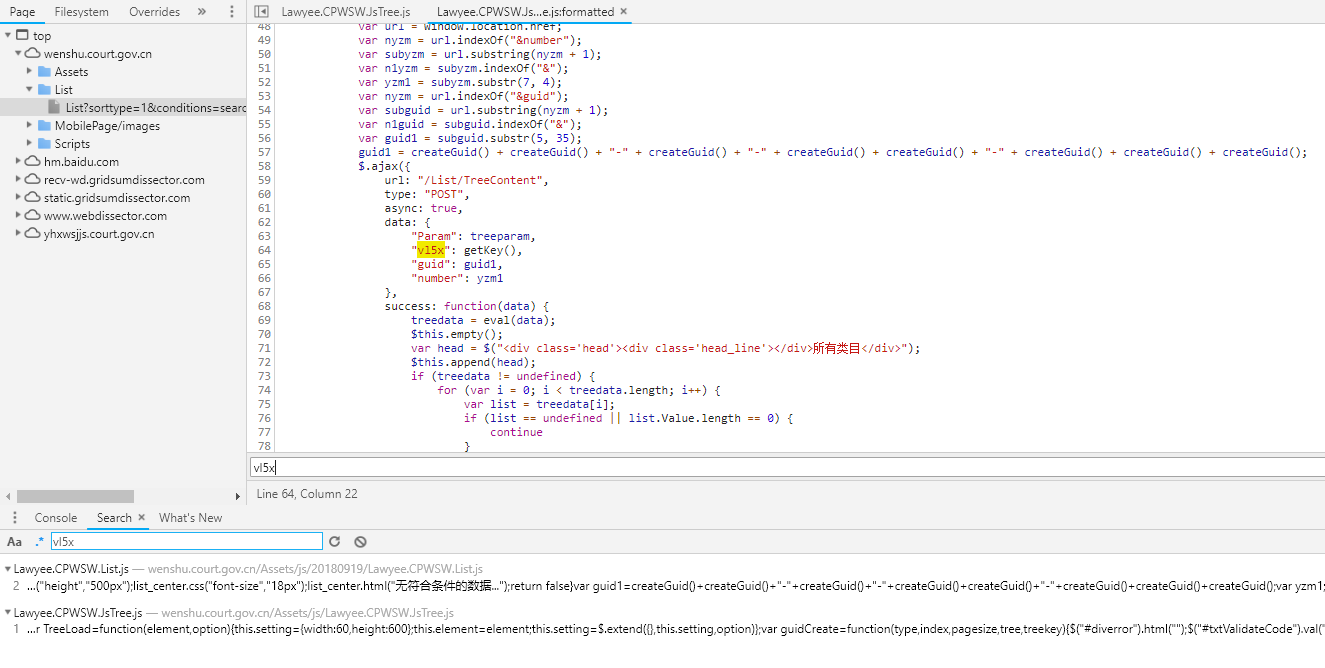Toggle the navigator sidebar panel
The width and height of the screenshot is (1325, 668).
pos(261,11)
